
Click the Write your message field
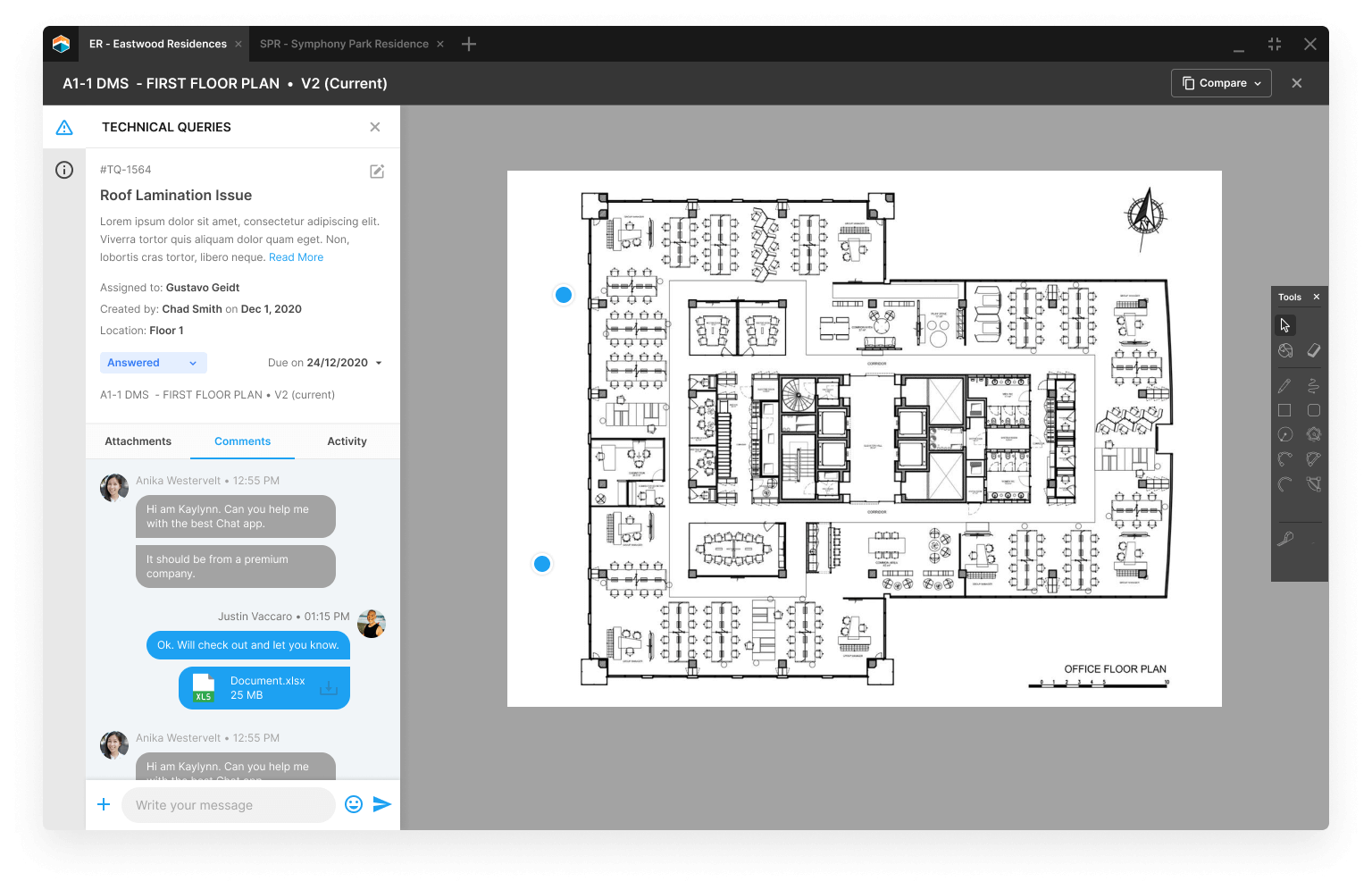(228, 805)
